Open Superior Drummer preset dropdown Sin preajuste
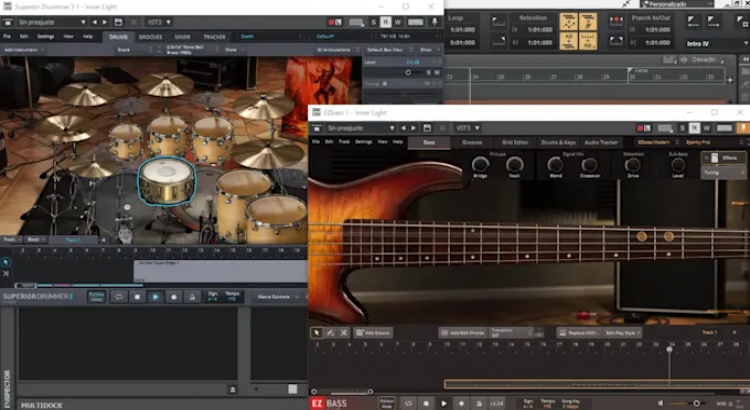 coord(51,22)
